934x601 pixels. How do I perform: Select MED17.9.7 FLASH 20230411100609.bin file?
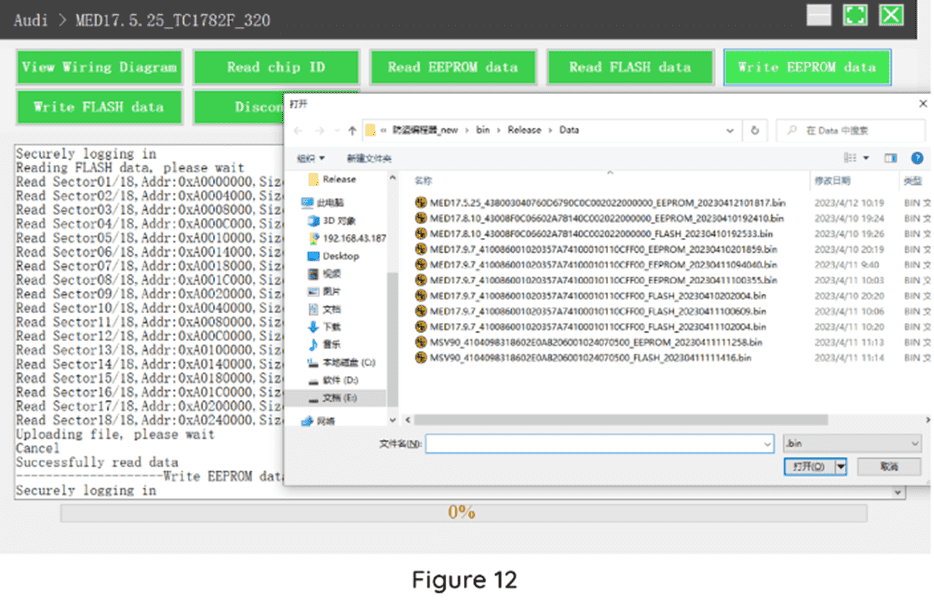[591, 311]
